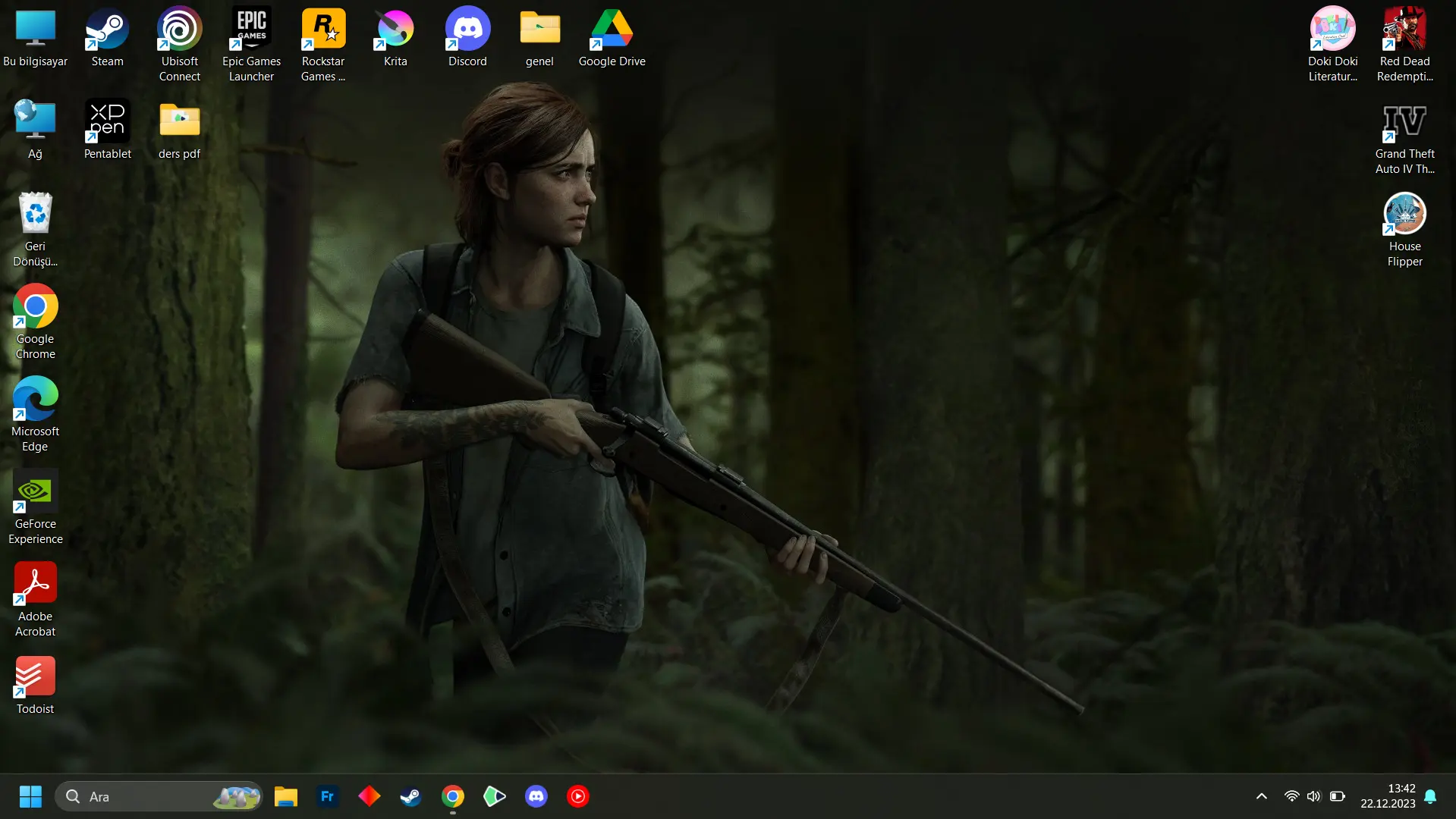Click the Google Chrome desktop shortcut
The width and height of the screenshot is (1456, 819).
(x=36, y=322)
